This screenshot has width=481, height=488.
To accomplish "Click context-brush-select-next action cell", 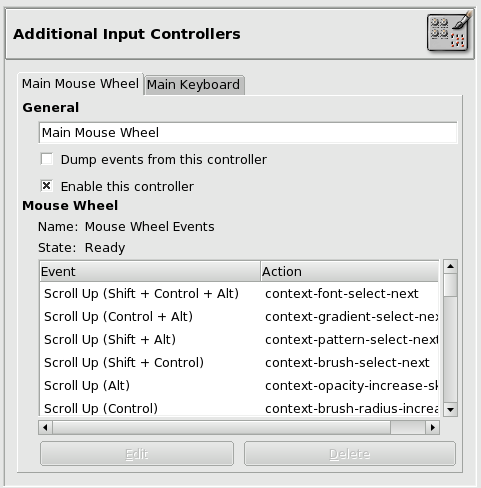I will tap(347, 363).
